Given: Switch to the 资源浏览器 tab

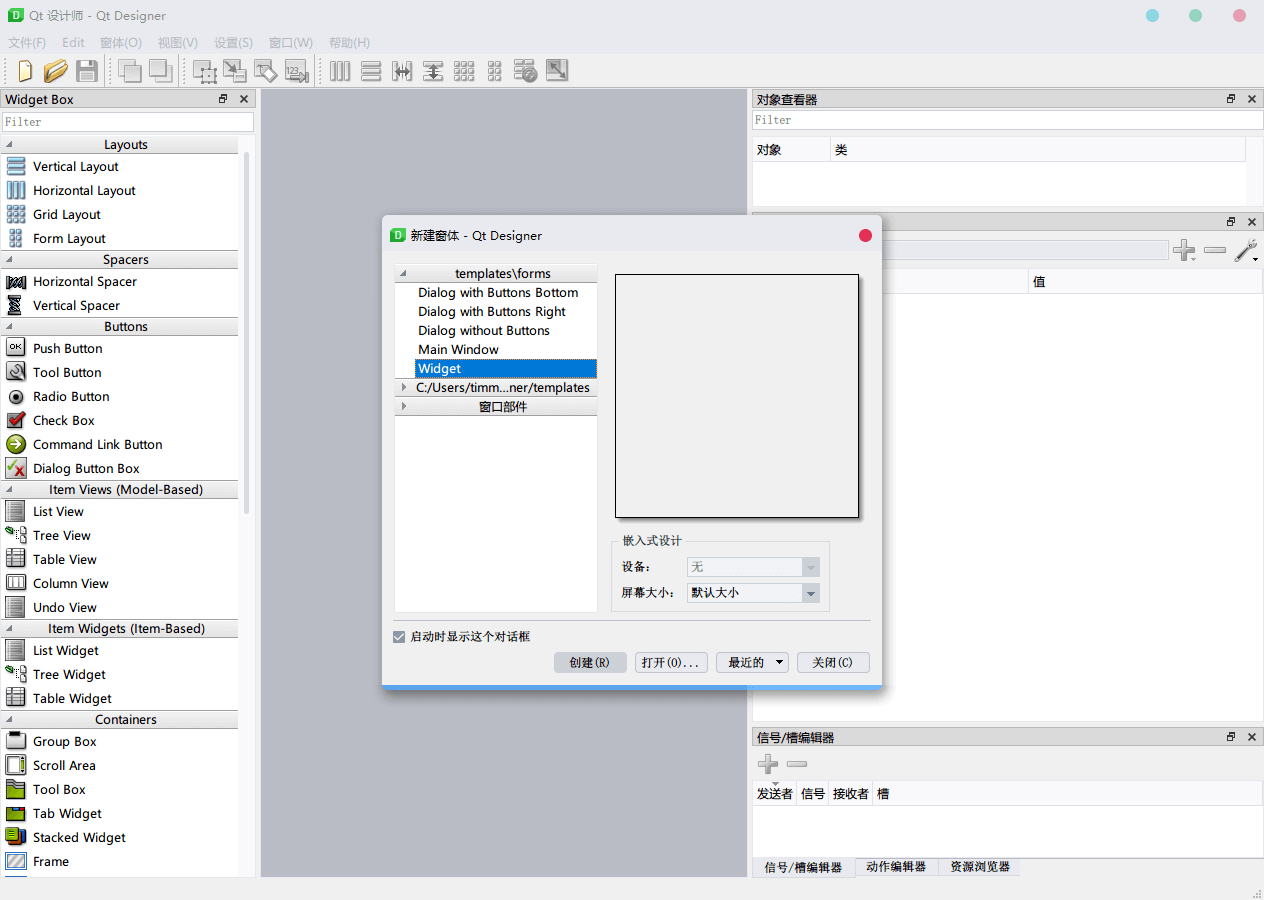Looking at the screenshot, I should click(980, 867).
